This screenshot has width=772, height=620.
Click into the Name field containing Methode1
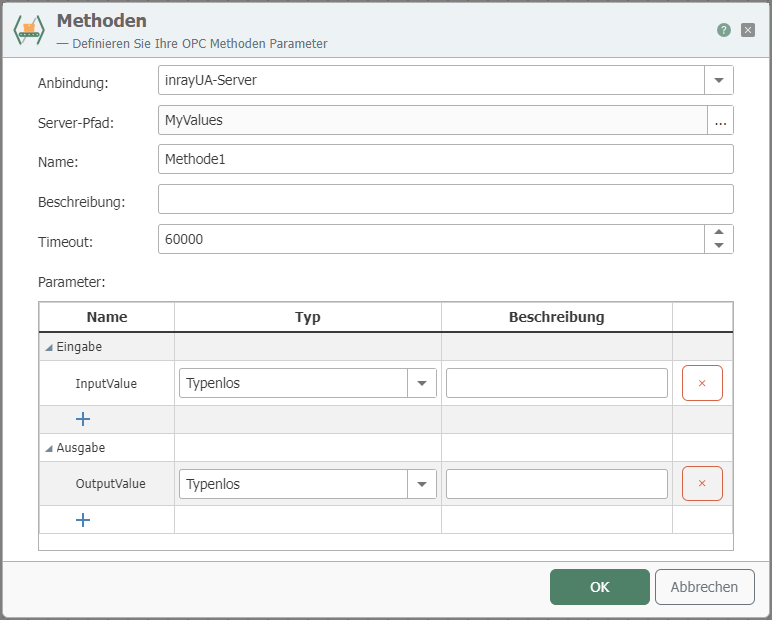pos(445,159)
